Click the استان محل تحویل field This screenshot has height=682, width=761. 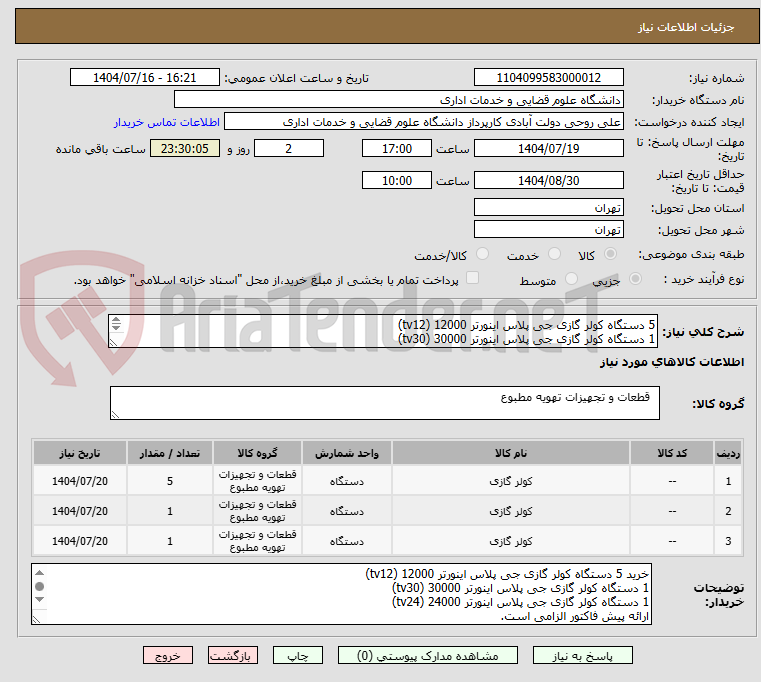pos(548,208)
